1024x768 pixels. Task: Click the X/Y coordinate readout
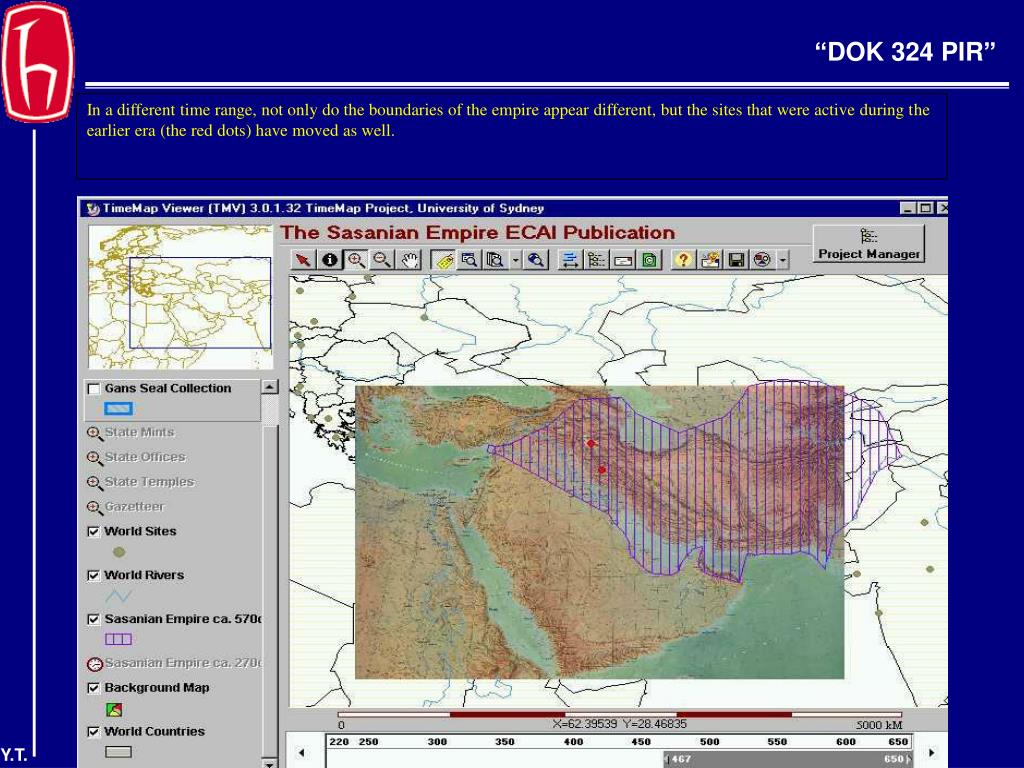point(619,724)
